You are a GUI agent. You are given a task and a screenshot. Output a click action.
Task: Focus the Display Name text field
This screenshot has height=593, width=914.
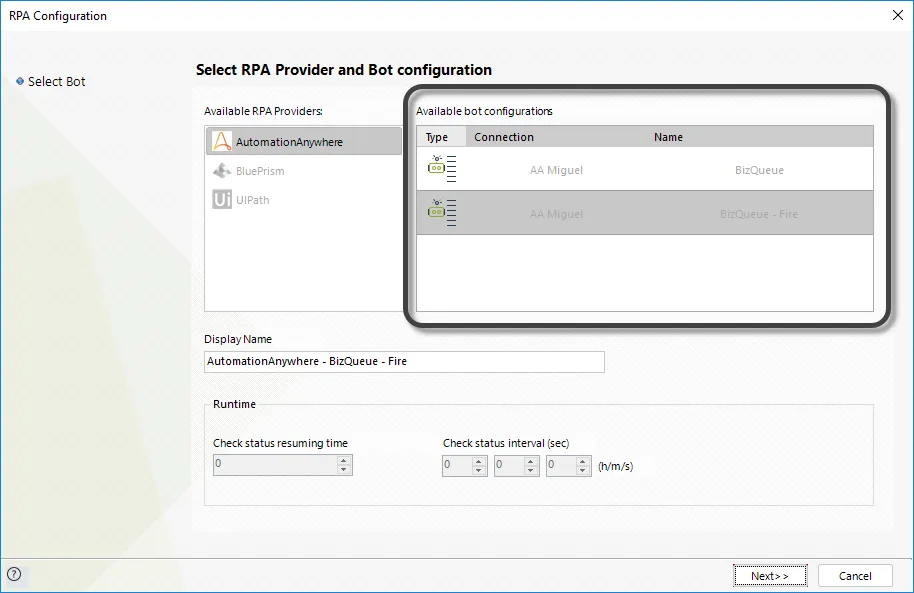(404, 362)
